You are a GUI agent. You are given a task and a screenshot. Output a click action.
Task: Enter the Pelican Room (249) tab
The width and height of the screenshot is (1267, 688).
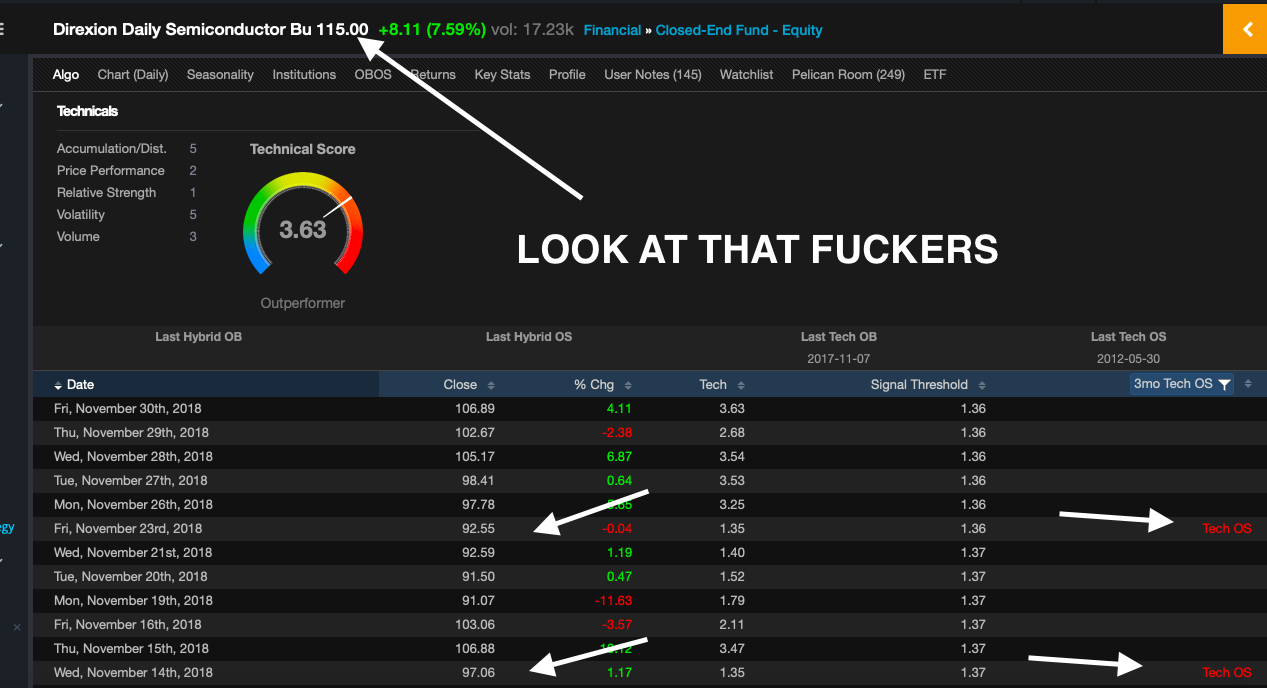[x=848, y=74]
